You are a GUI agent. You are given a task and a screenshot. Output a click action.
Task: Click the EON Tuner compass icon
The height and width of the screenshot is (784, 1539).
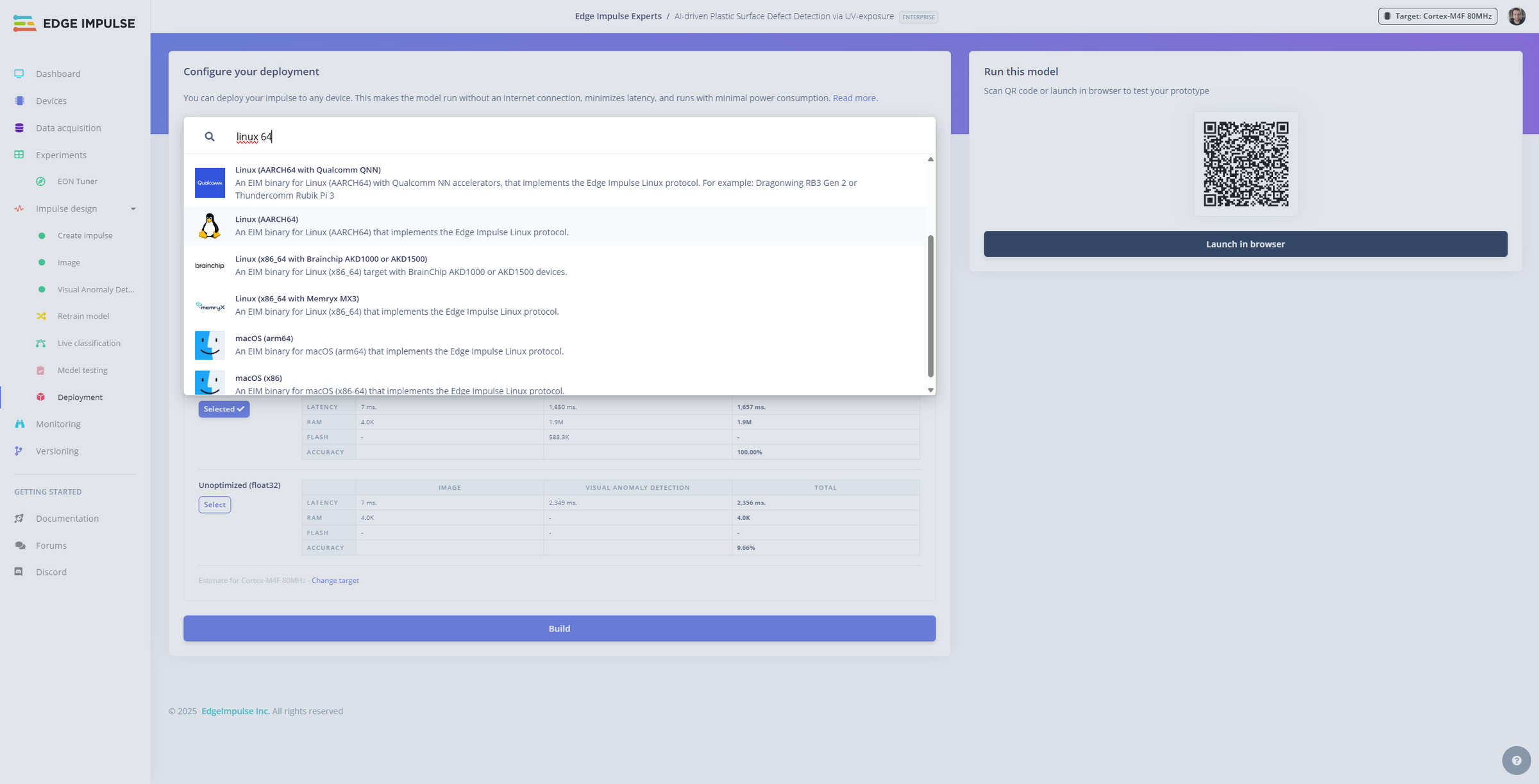(x=41, y=181)
